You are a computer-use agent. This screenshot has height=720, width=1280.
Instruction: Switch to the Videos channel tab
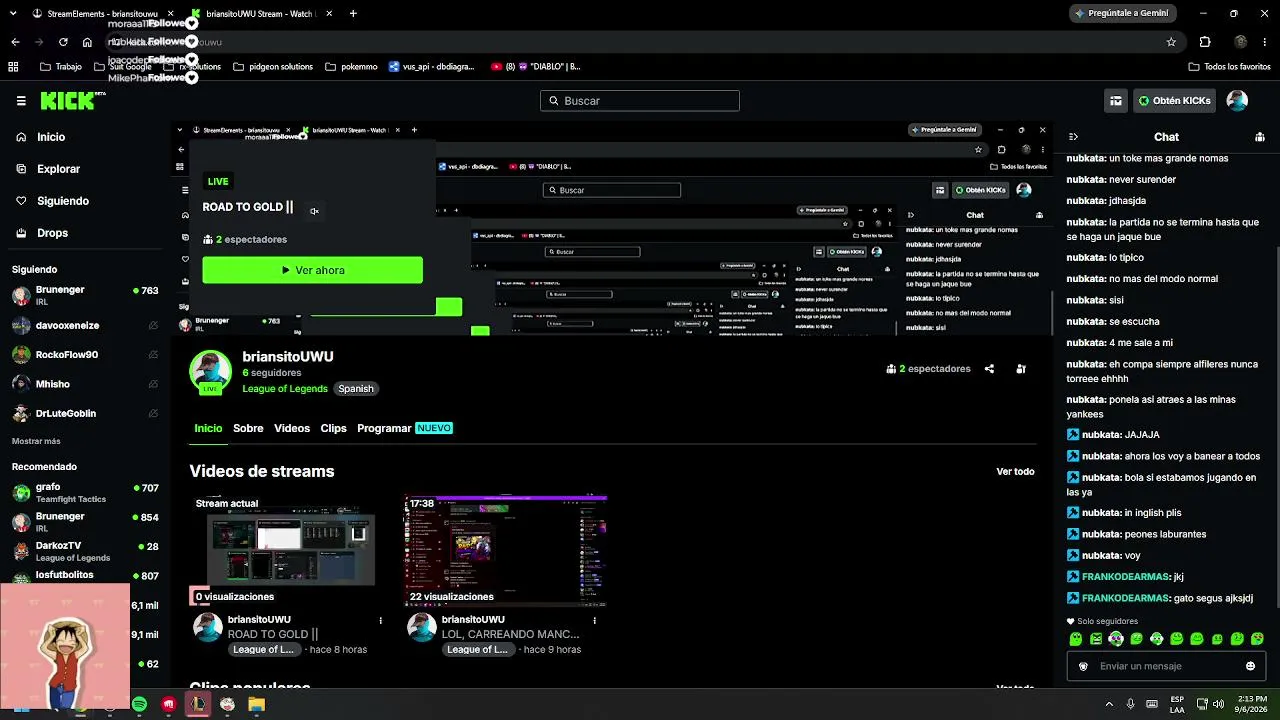pos(292,428)
